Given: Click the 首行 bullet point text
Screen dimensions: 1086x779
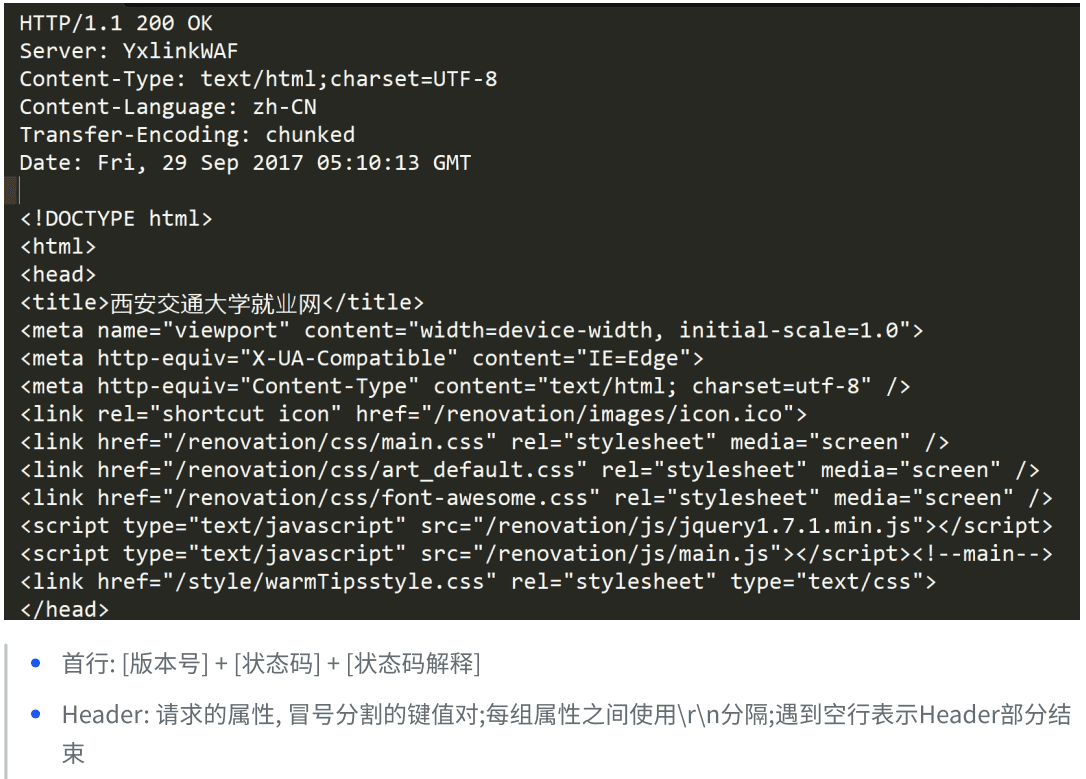Looking at the screenshot, I should (270, 662).
